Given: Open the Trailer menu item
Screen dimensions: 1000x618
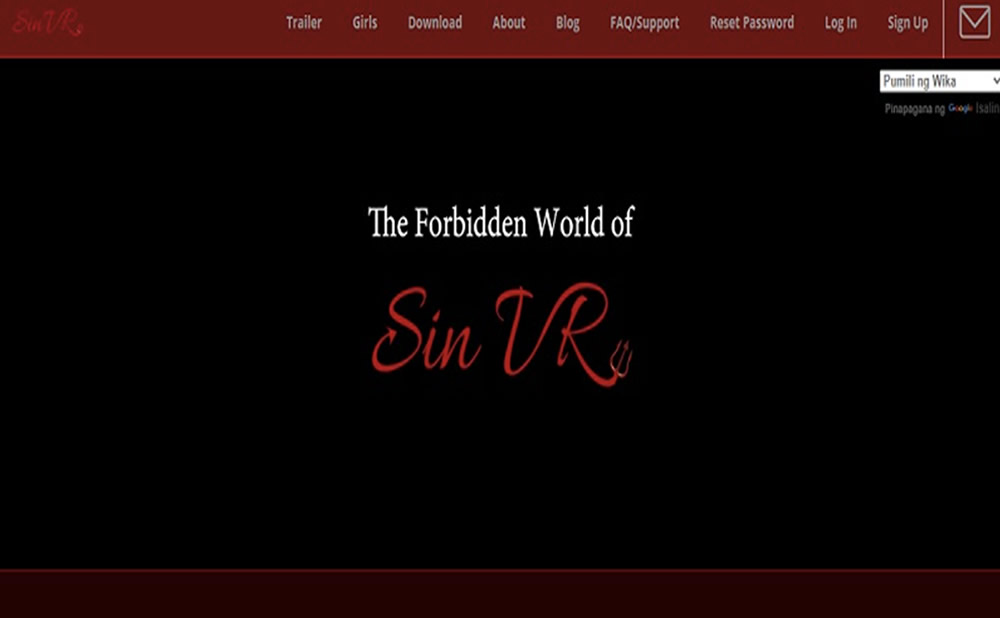Looking at the screenshot, I should coord(304,22).
